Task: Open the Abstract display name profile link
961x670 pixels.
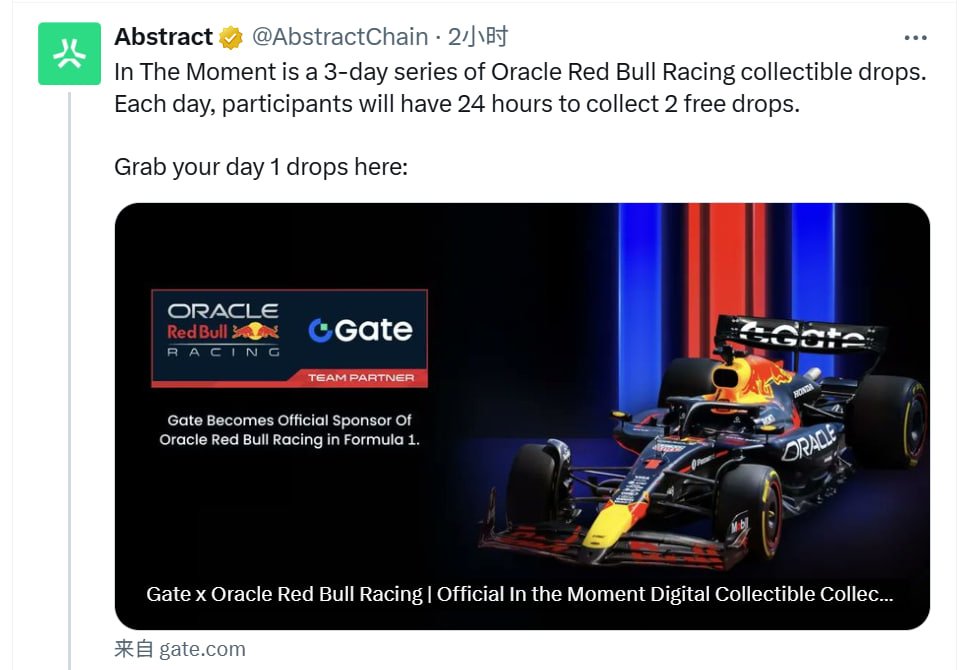Action: tap(163, 38)
